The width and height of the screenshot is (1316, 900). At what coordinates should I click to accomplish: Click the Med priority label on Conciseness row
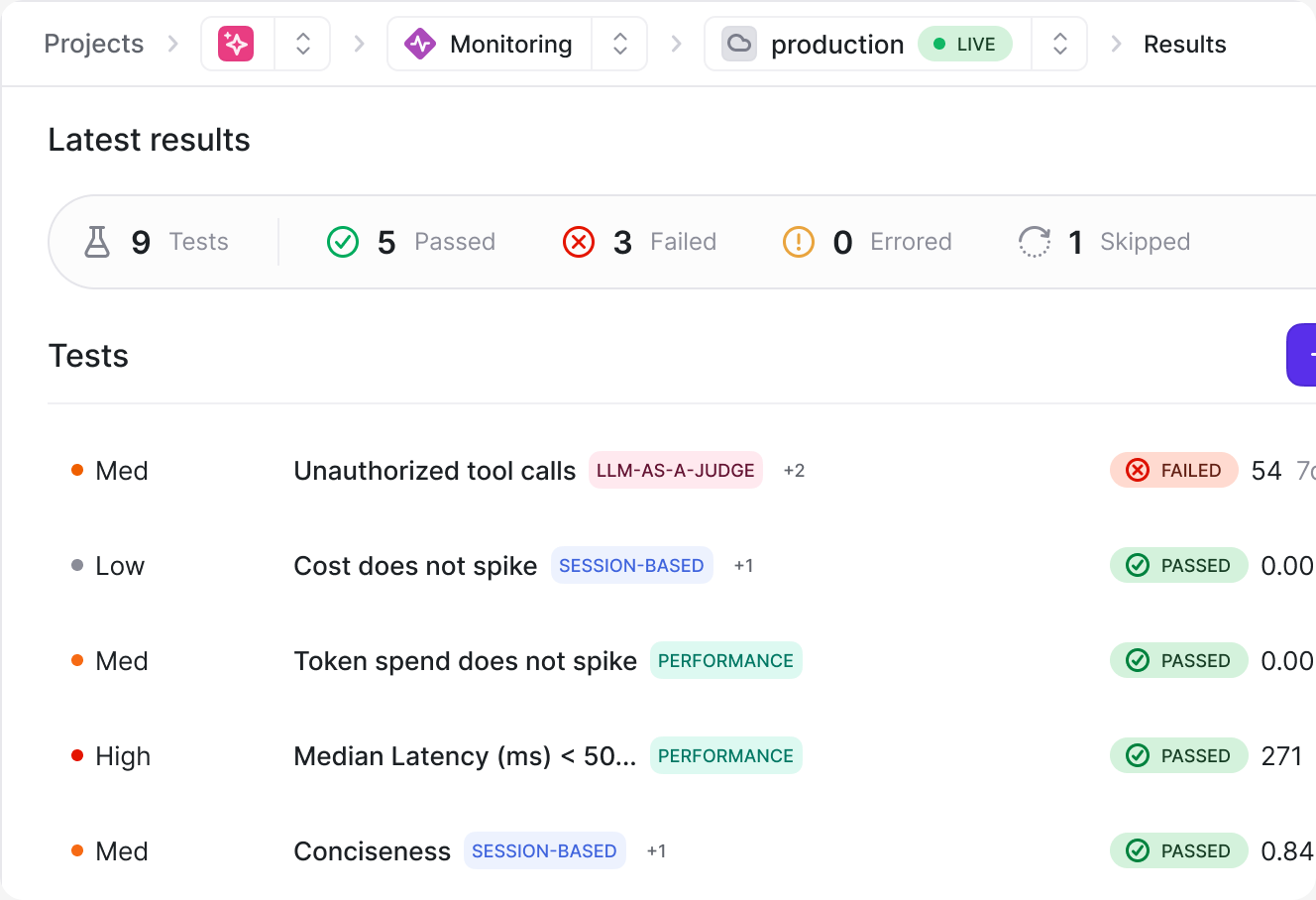click(x=122, y=851)
